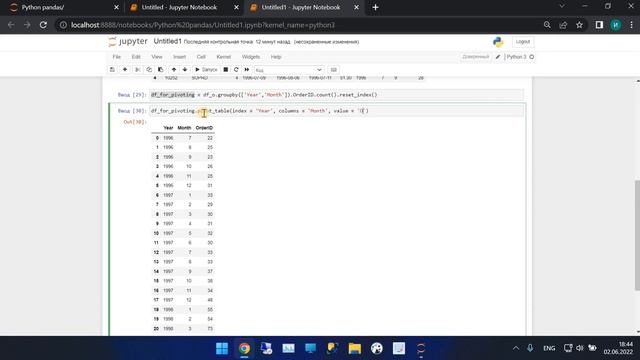The image size is (640, 360).
Task: Restart the kernel with the circular arrow
Action: [236, 70]
